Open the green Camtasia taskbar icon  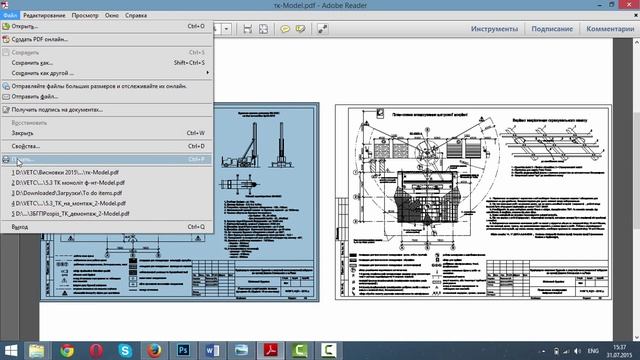(300, 351)
